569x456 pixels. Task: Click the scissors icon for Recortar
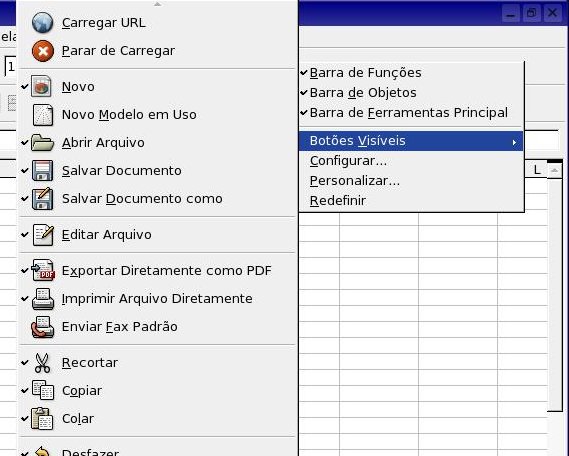click(x=42, y=363)
